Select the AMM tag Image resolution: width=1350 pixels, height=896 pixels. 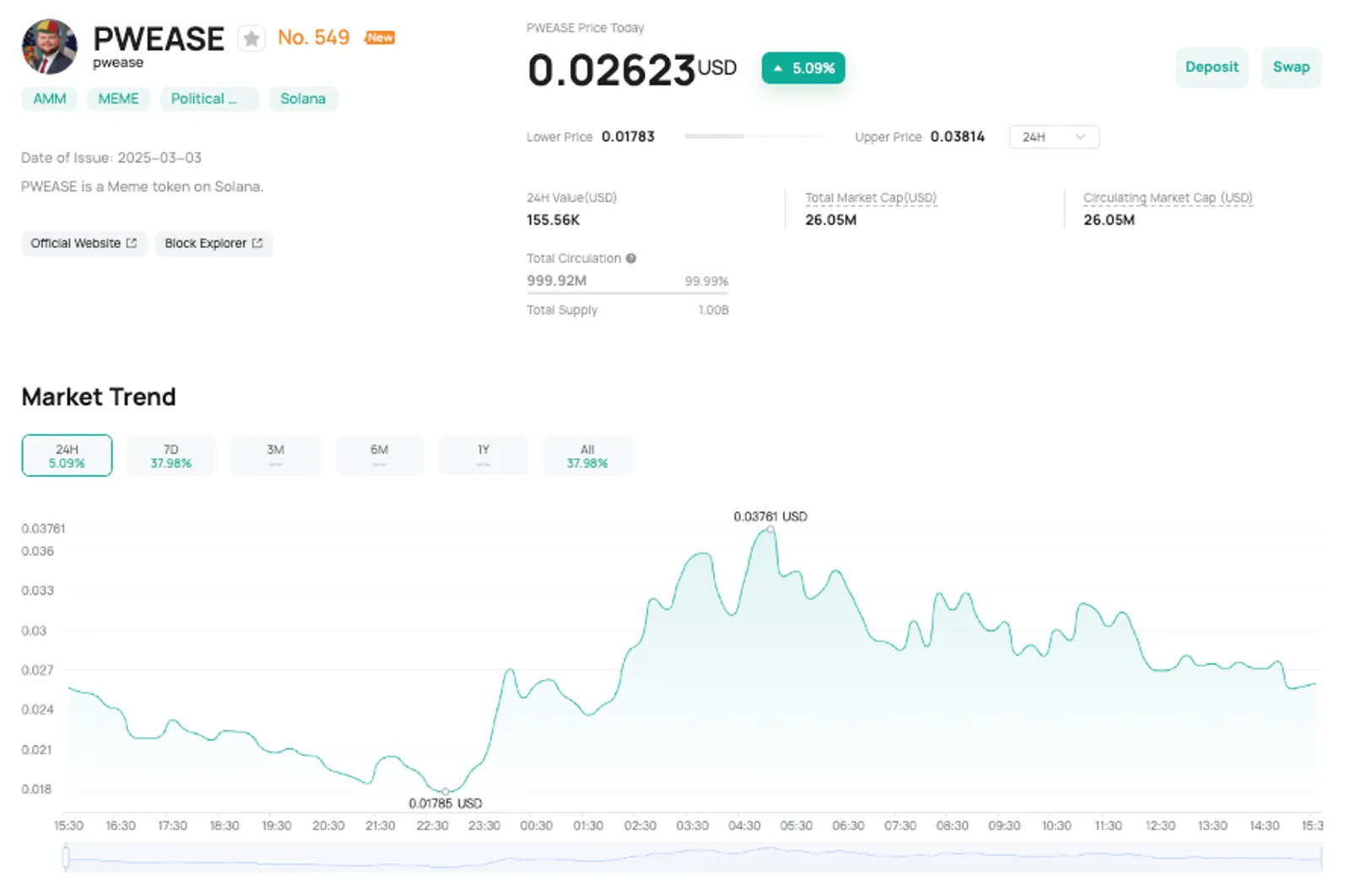coord(50,99)
